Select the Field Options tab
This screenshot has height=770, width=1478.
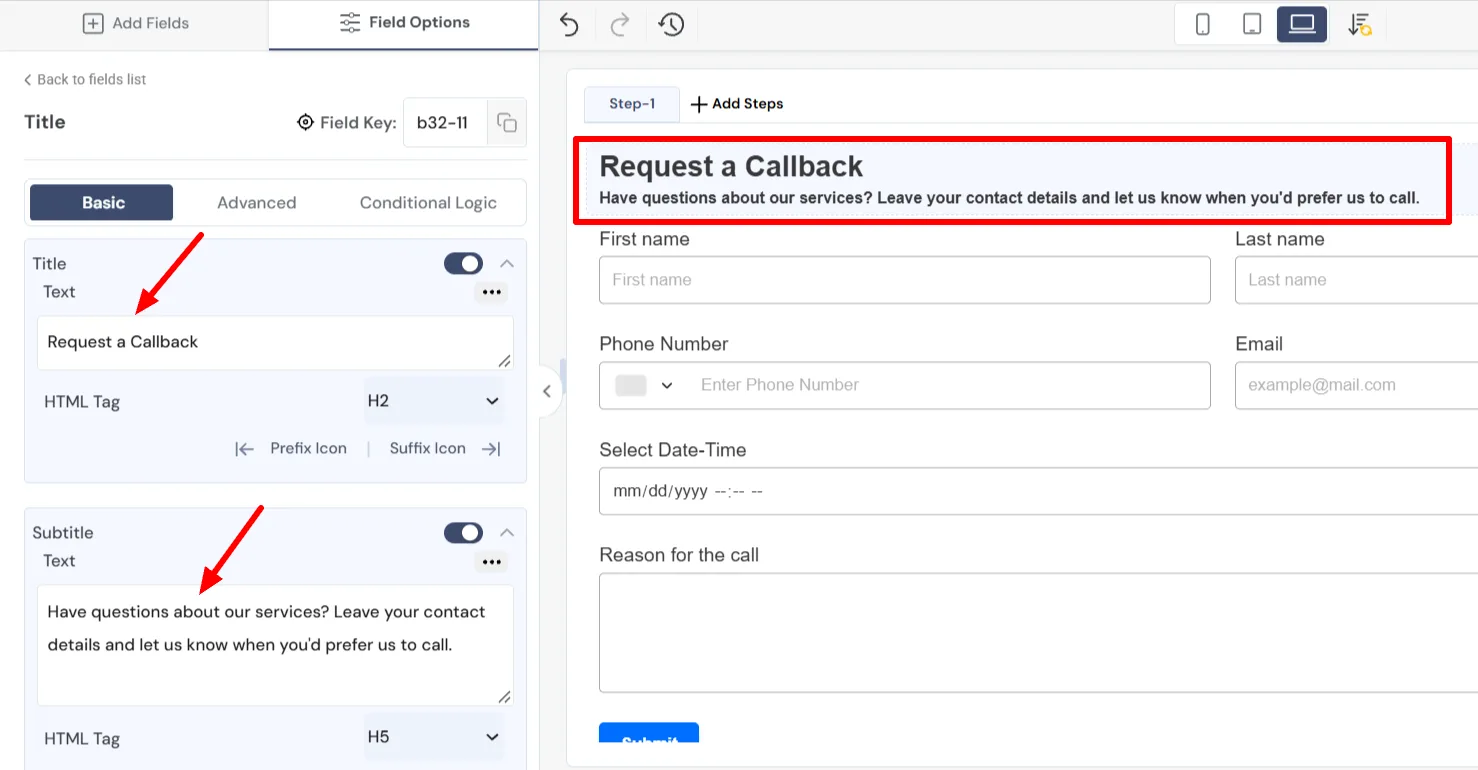pyautogui.click(x=404, y=23)
